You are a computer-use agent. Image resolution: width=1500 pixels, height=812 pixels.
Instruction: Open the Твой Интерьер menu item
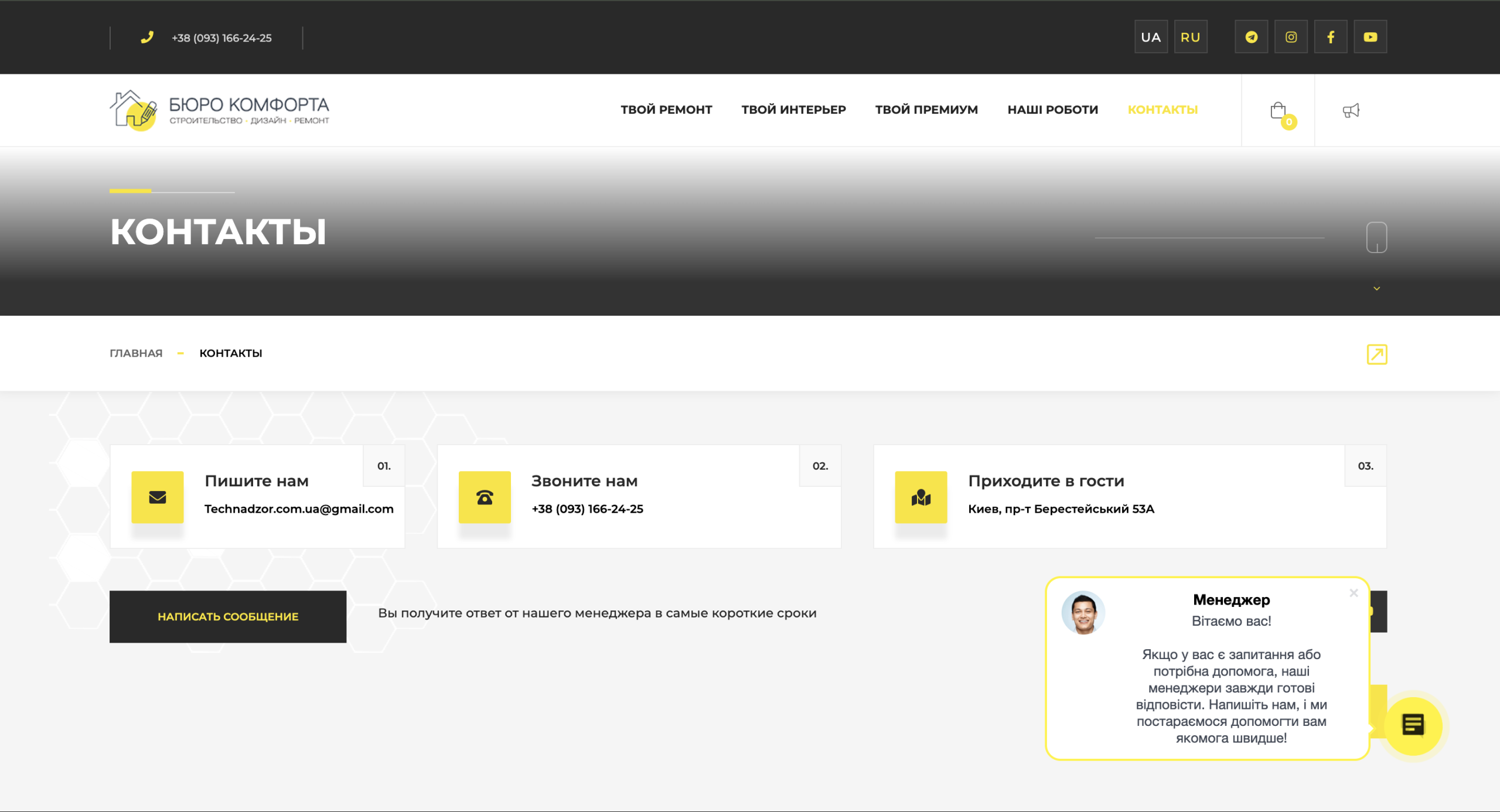click(793, 110)
